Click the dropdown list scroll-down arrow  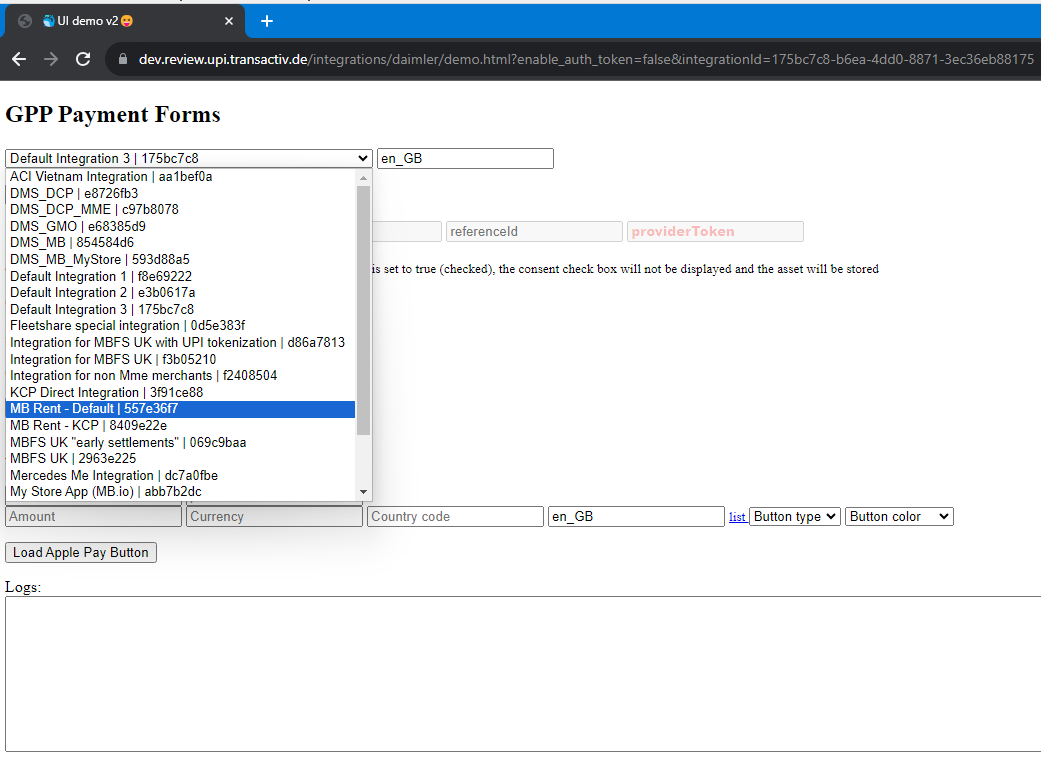363,492
